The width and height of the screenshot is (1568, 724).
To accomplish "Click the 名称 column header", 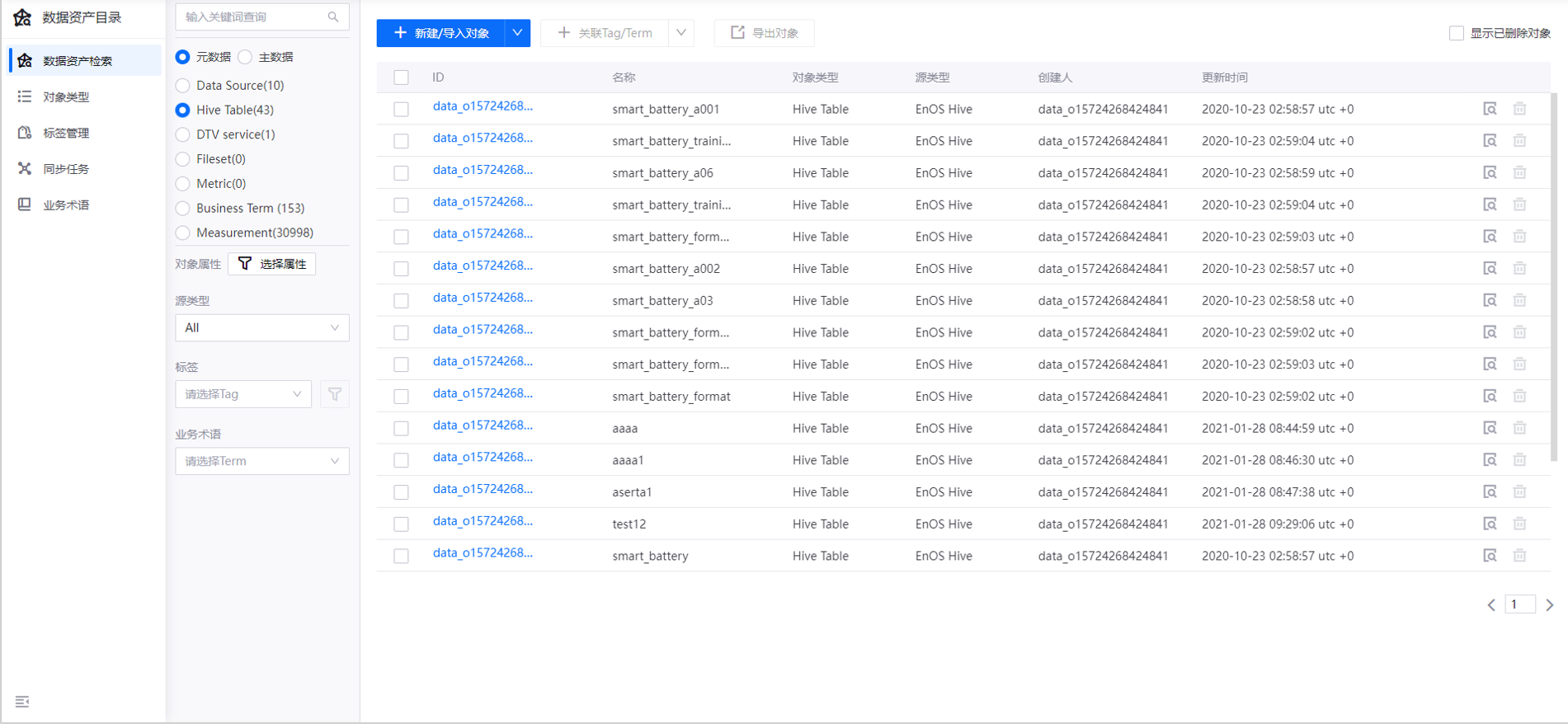I will 624,78.
